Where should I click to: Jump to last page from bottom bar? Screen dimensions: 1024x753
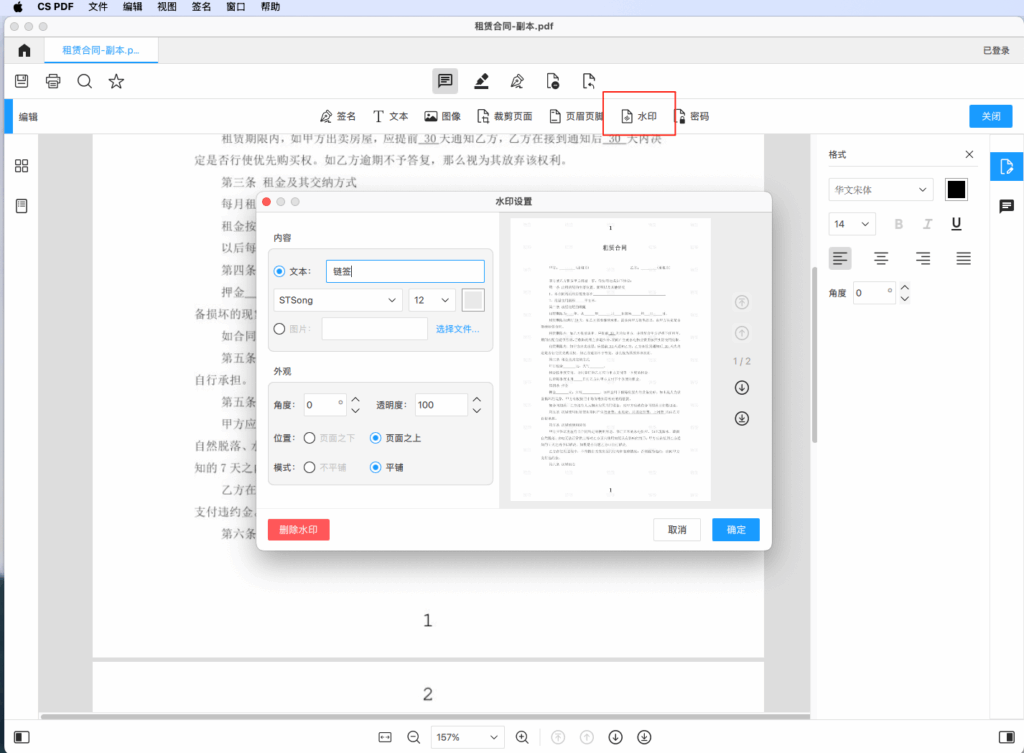(x=644, y=737)
